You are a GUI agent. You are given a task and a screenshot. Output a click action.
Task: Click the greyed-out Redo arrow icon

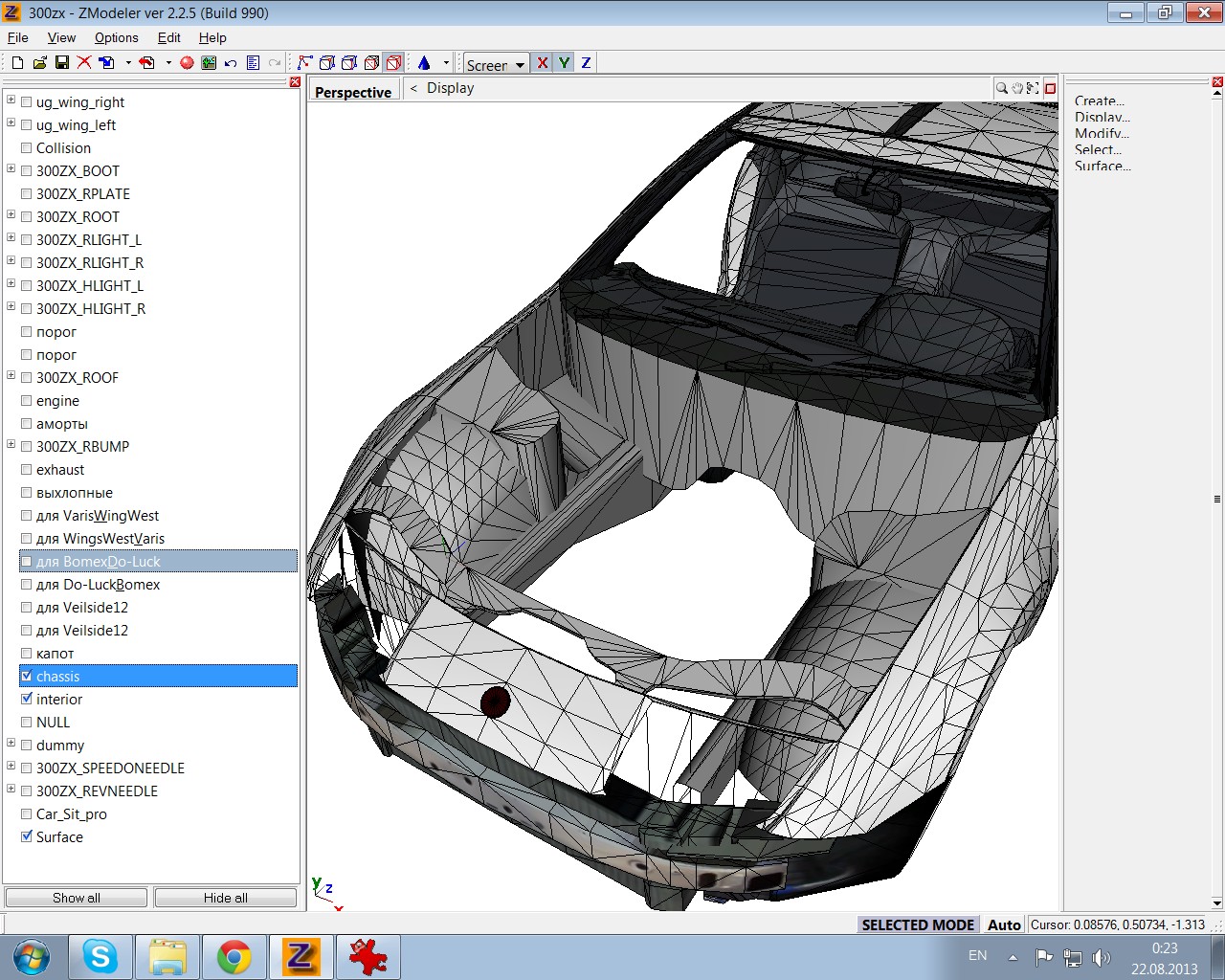coord(275,63)
